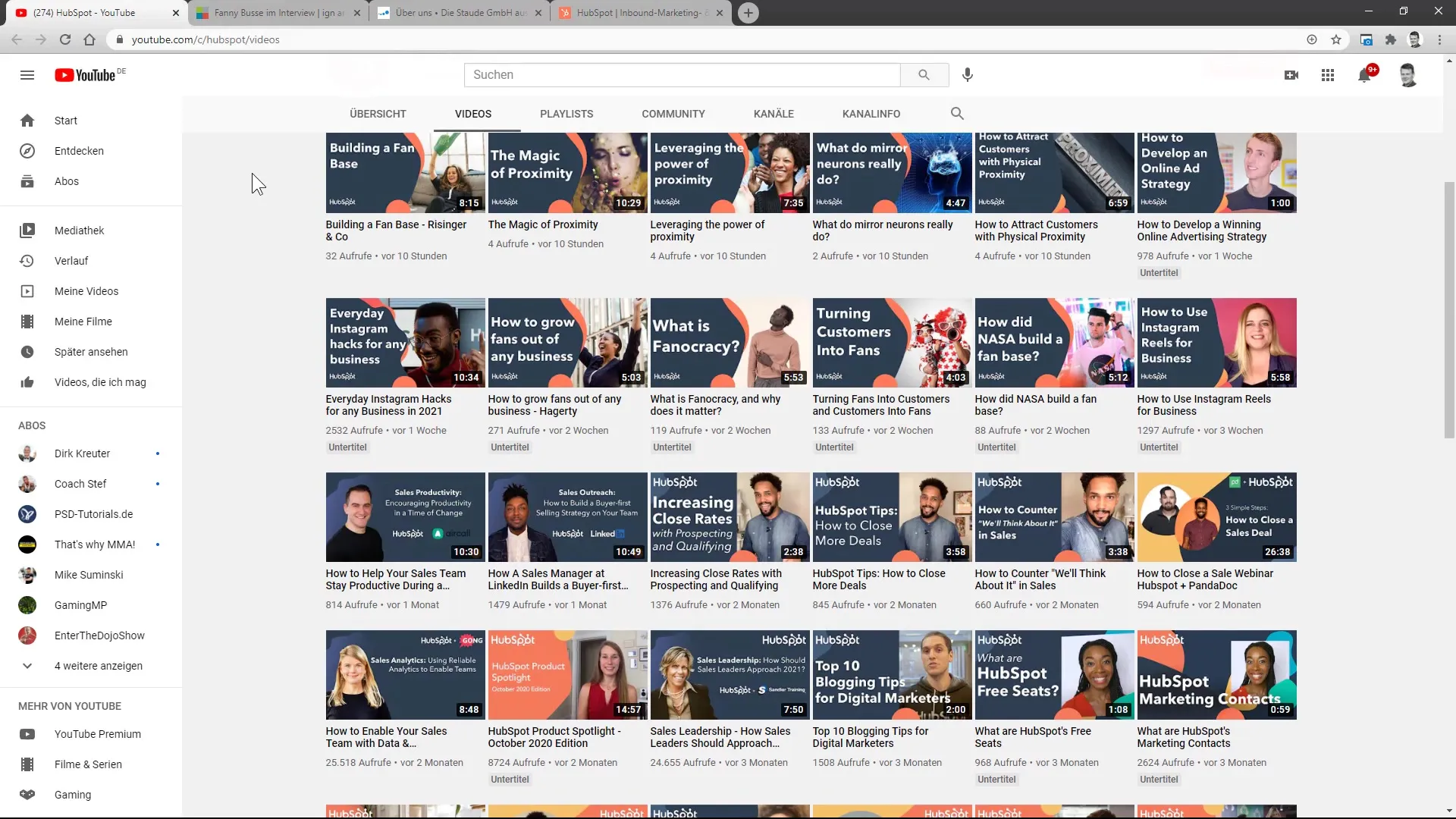Open the YouTube apps grid
Viewport: 1456px width, 819px height.
1327,75
